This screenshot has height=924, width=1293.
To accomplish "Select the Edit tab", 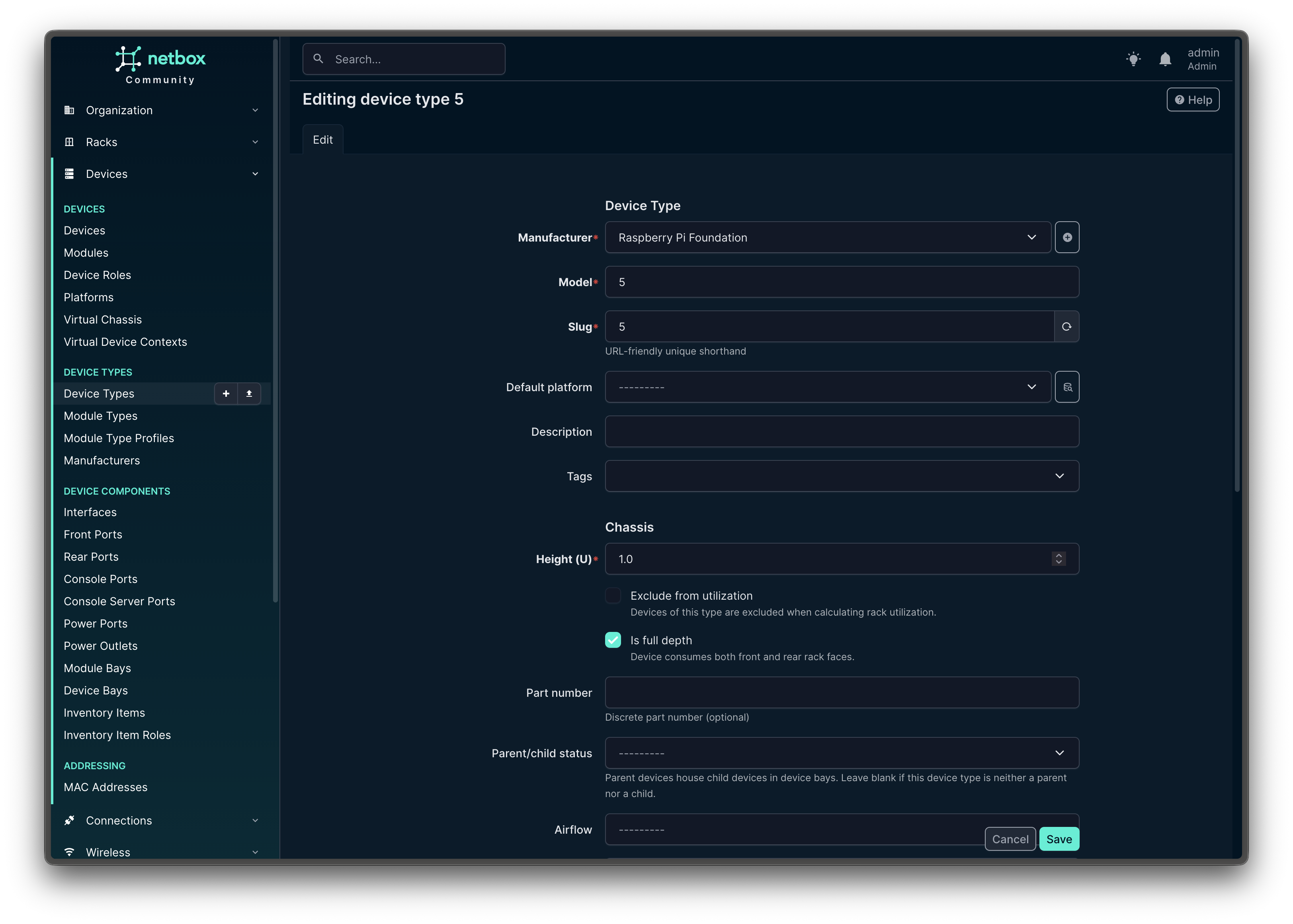I will (x=323, y=139).
